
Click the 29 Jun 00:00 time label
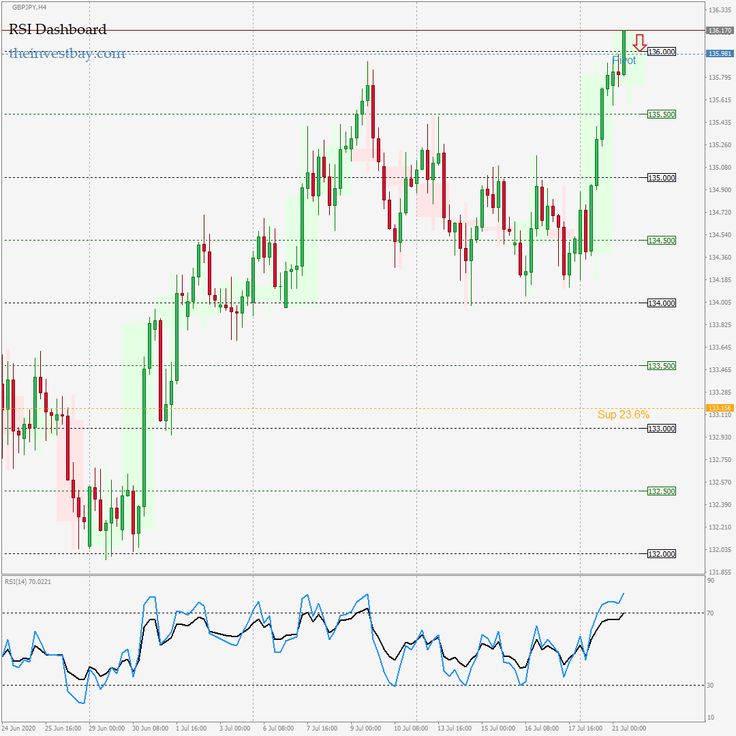(107, 728)
